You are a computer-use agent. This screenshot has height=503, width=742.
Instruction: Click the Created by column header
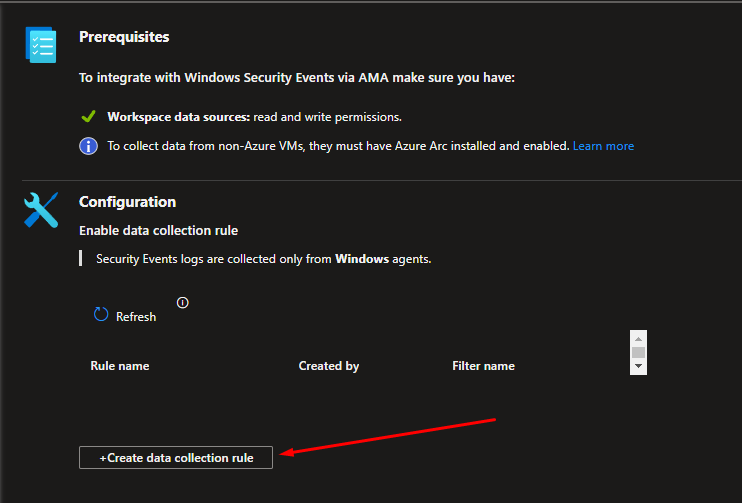pyautogui.click(x=329, y=366)
